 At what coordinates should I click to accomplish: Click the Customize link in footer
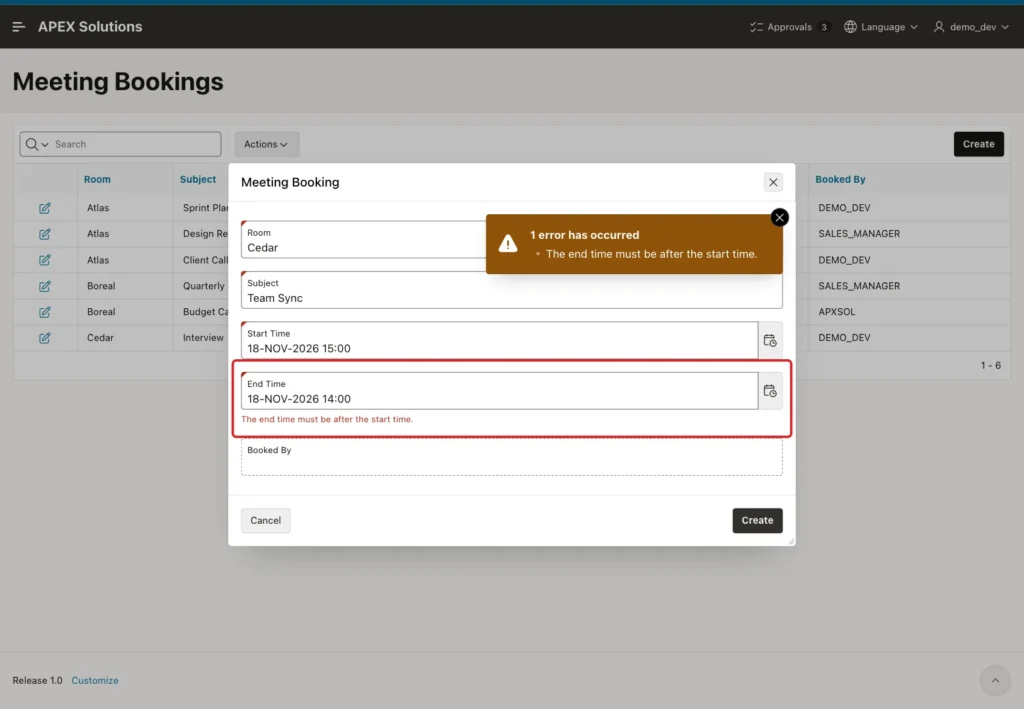pyautogui.click(x=95, y=680)
